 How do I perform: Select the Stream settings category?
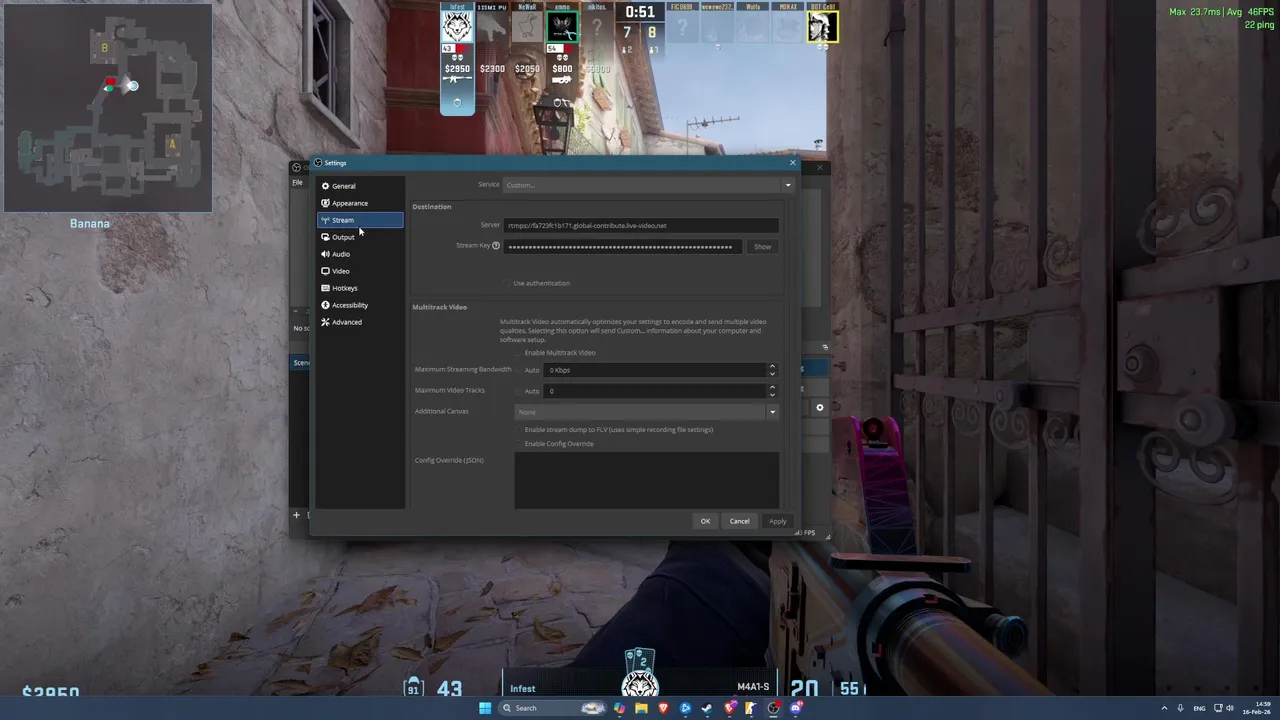click(360, 220)
